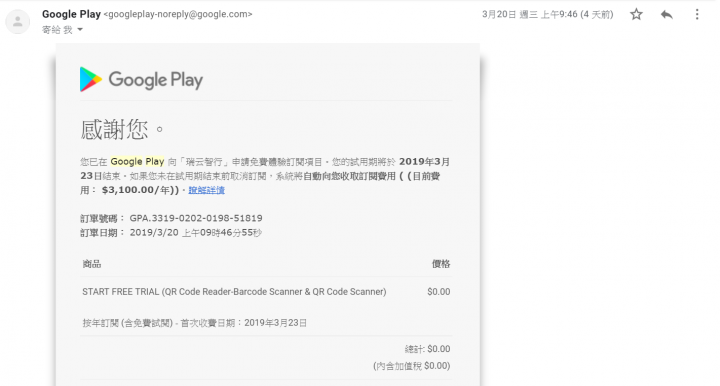This screenshot has height=386, width=720.
Task: Open the three-dot more options menu
Action: click(x=697, y=14)
